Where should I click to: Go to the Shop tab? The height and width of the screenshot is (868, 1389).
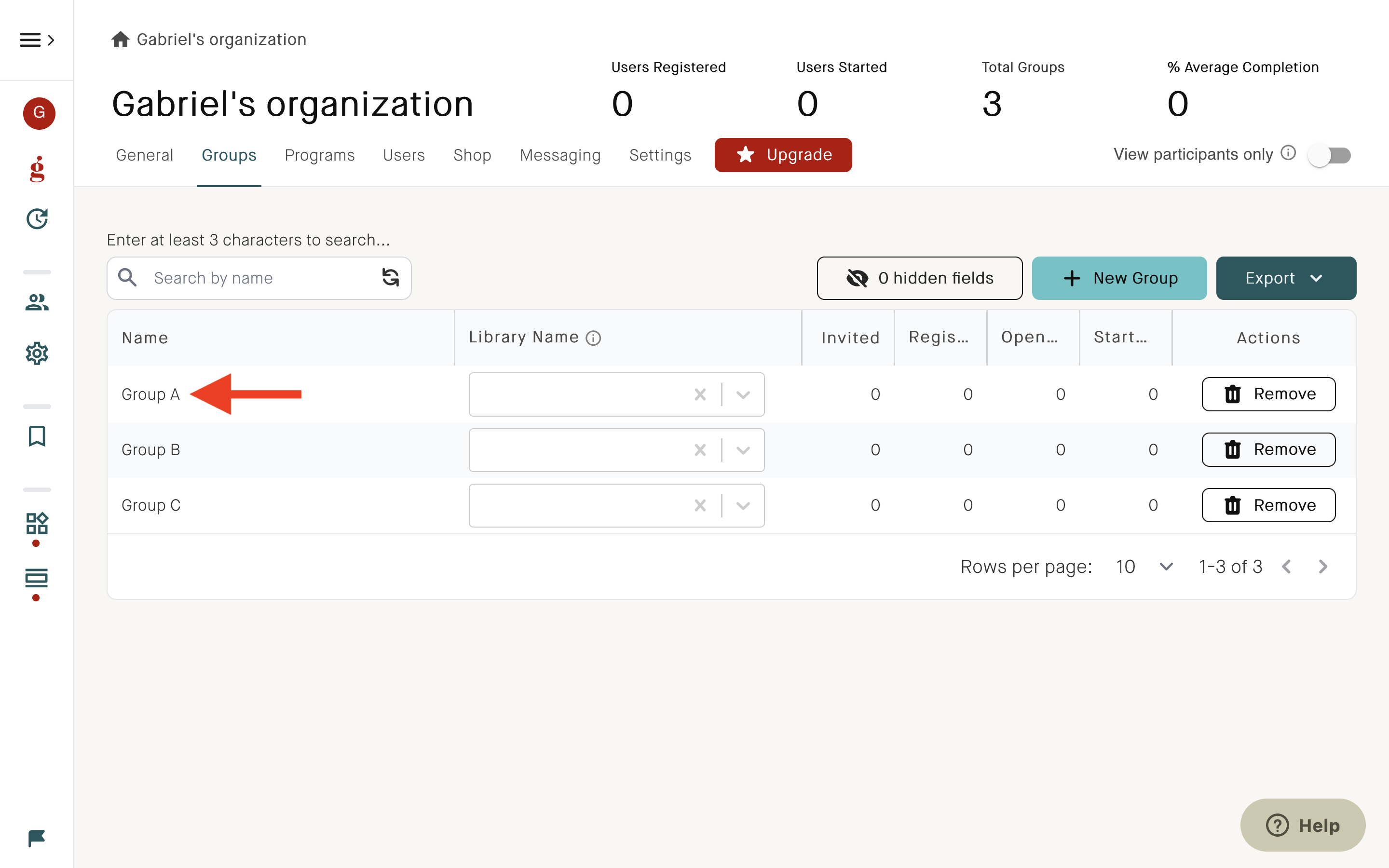tap(472, 155)
